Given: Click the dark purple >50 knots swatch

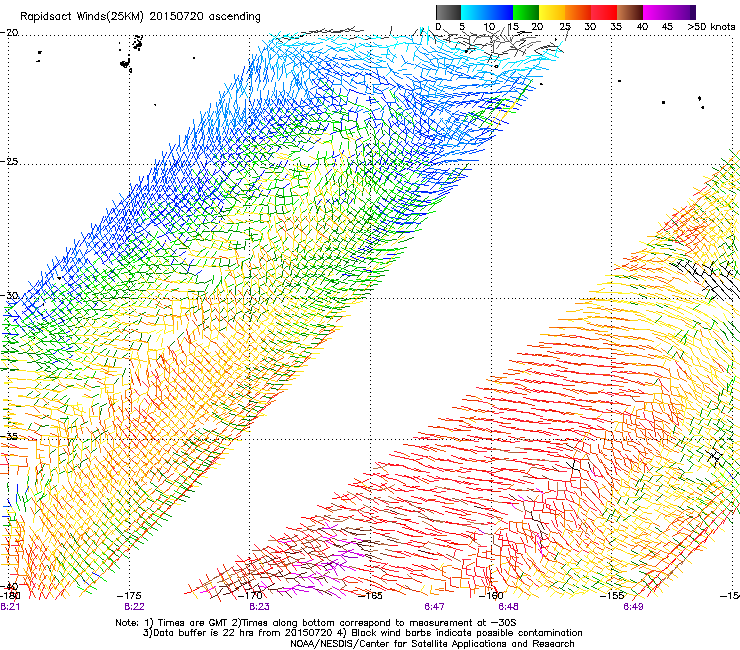Looking at the screenshot, I should tap(693, 12).
